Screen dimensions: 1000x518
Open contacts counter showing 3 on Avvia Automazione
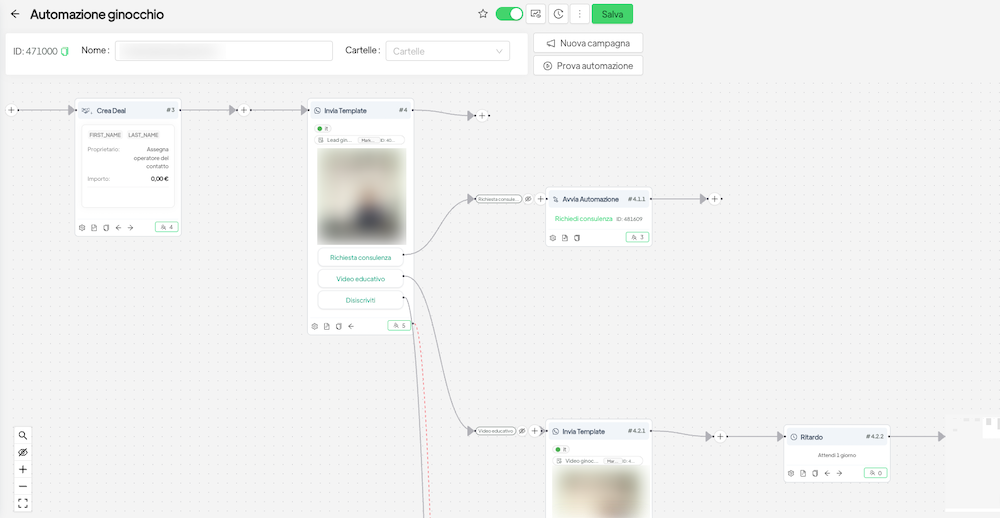[637, 237]
